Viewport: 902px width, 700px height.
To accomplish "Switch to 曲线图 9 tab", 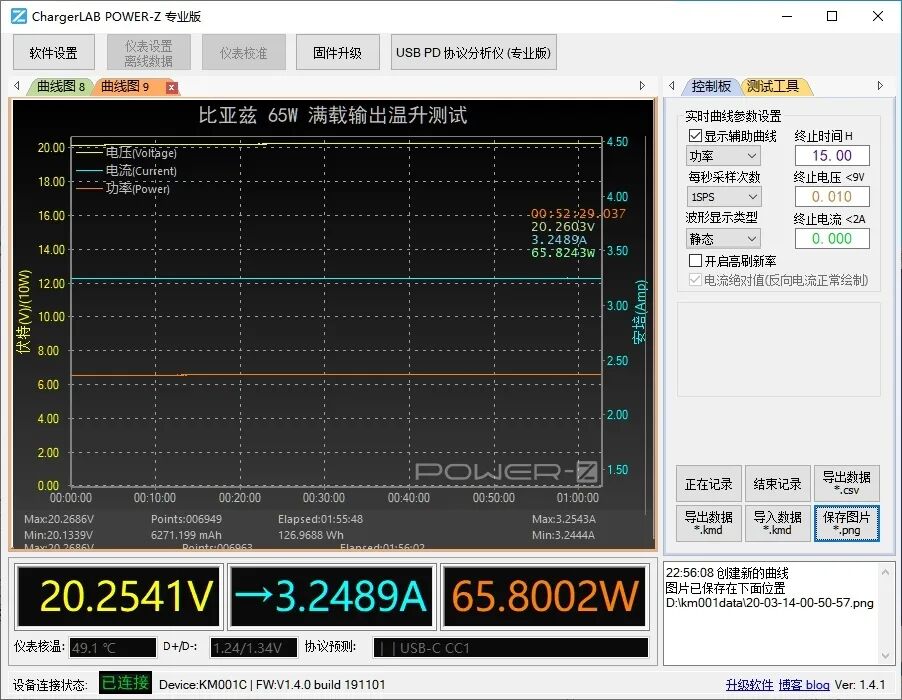I will click(125, 87).
